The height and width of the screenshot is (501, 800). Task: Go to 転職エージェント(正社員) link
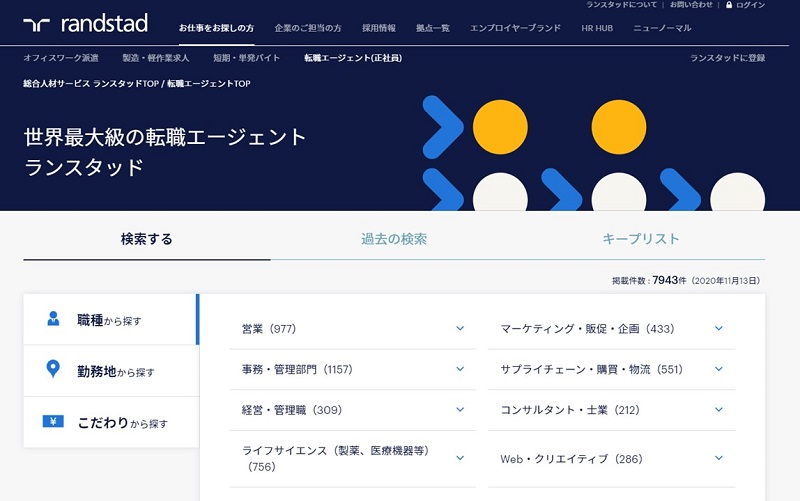pos(353,58)
